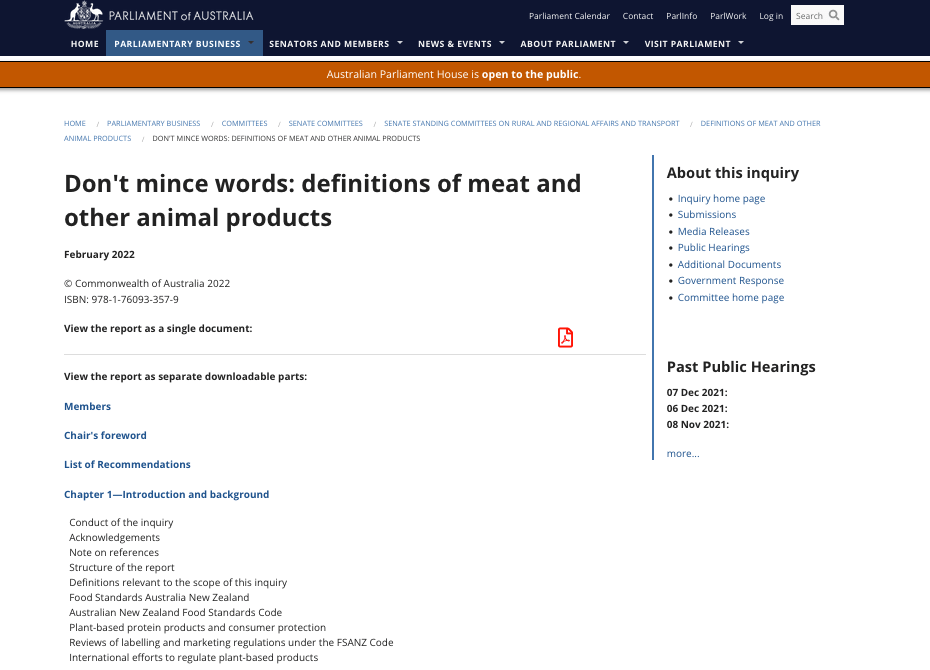Click Senate Committees breadcrumb link
Screen dimensions: 930x670
(x=325, y=124)
